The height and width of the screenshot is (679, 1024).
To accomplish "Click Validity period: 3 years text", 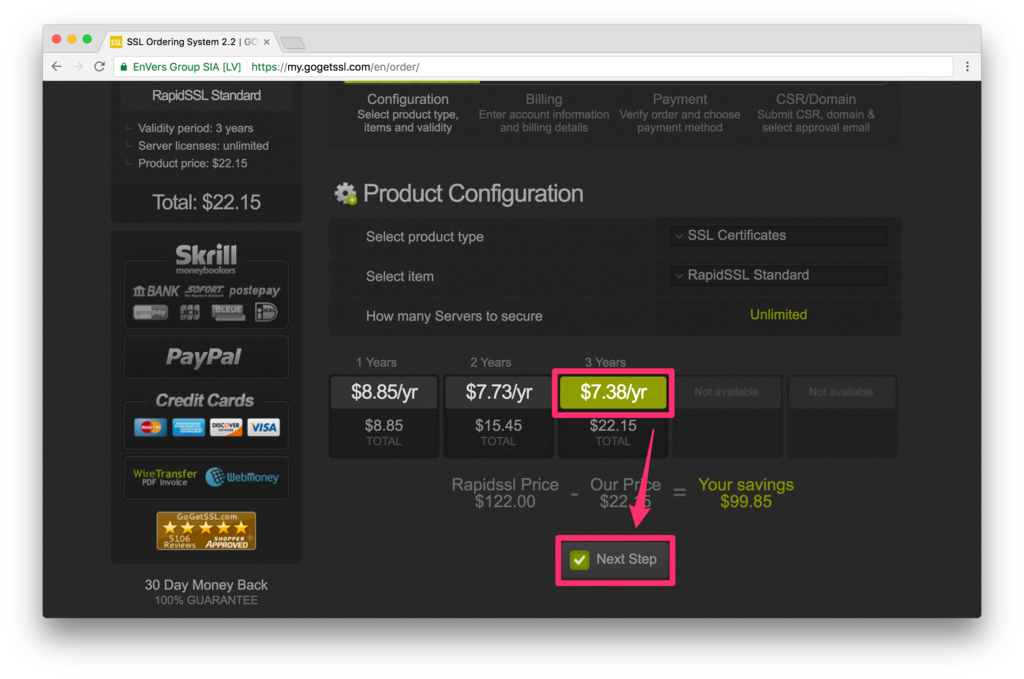I will pos(195,128).
